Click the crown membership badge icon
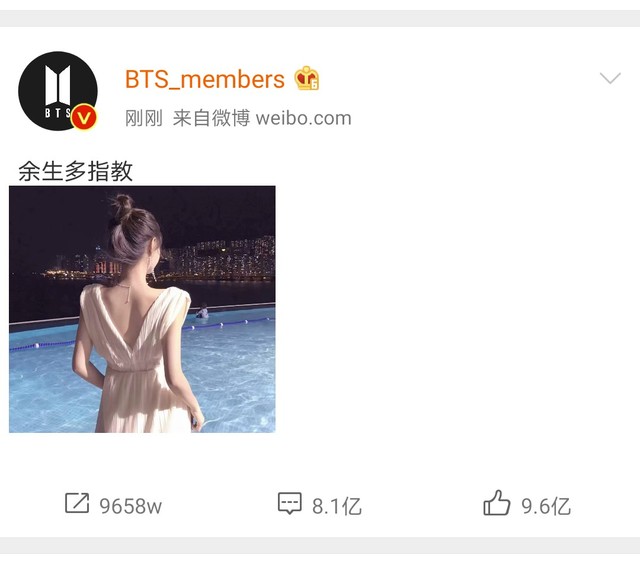Screen dimensions: 640x564 (307, 78)
